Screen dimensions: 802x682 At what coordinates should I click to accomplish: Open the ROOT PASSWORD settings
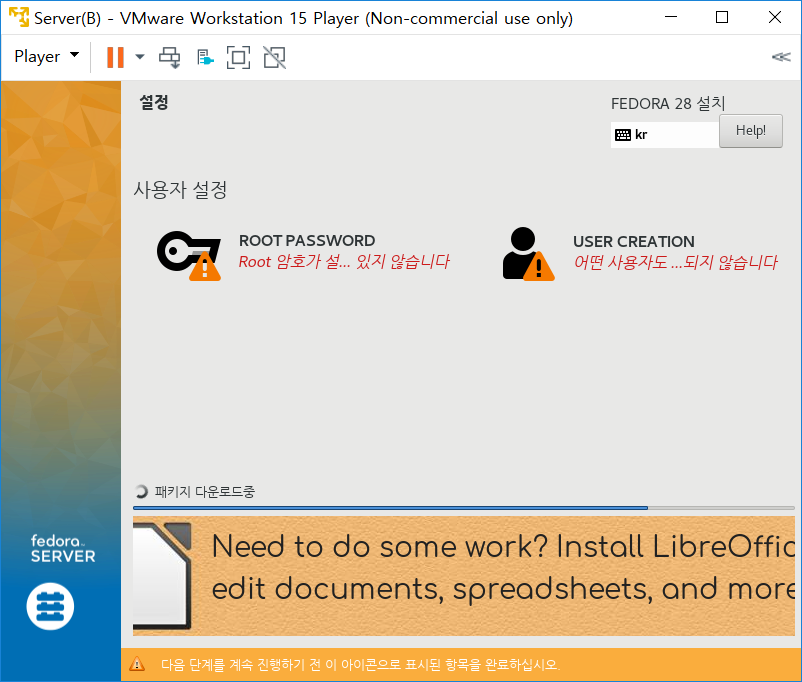pos(303,254)
